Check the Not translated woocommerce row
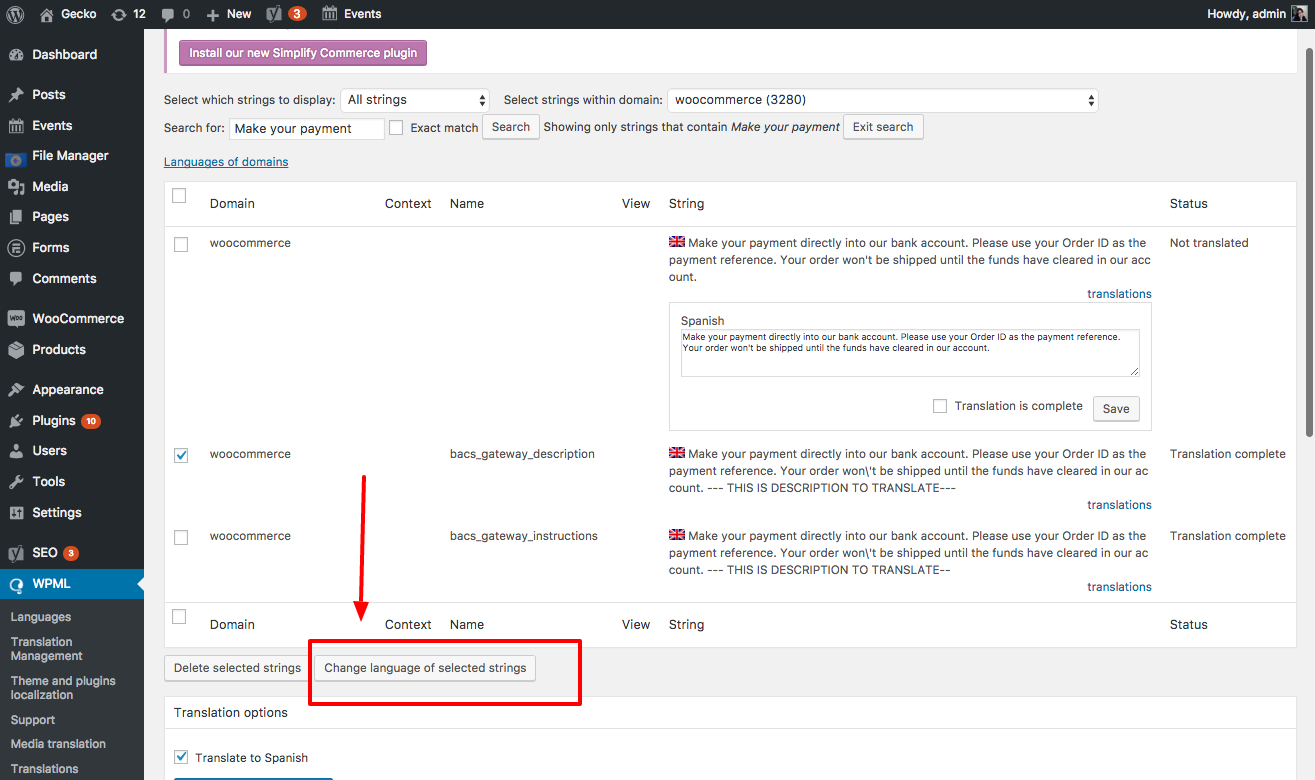 181,244
